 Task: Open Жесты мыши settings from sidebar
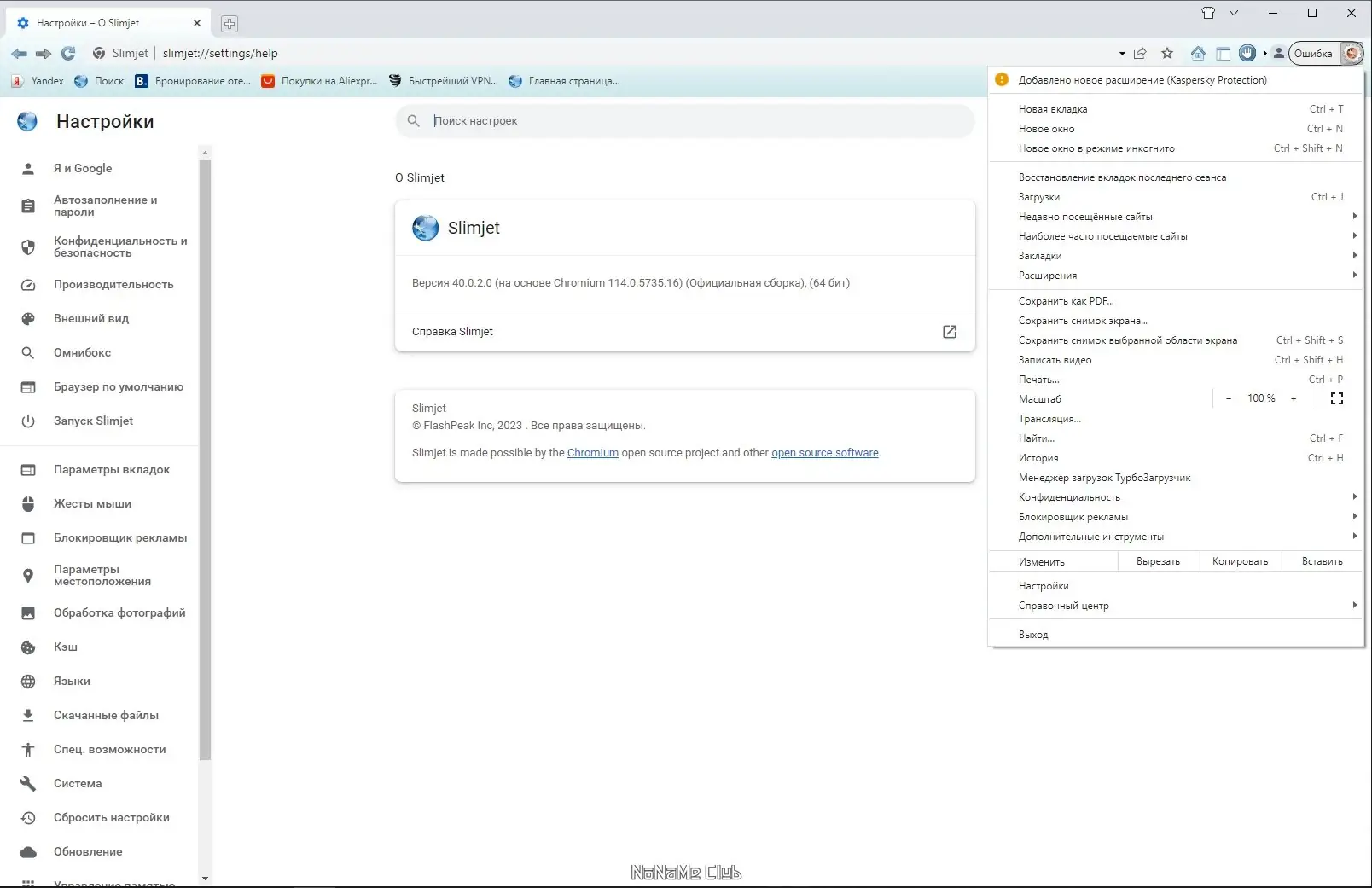(92, 503)
